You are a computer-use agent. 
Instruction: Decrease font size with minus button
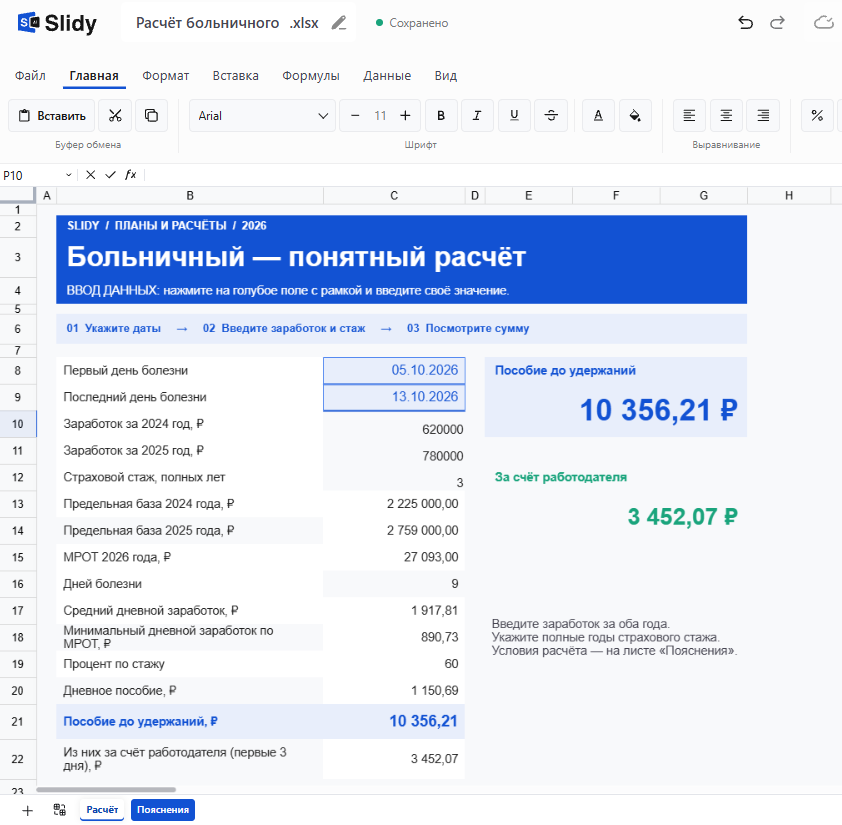(355, 115)
